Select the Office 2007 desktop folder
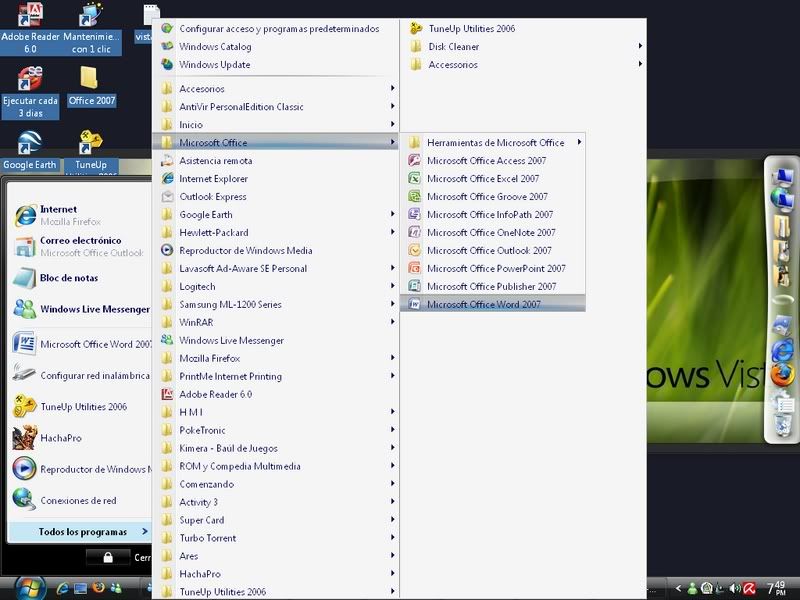 tap(92, 86)
